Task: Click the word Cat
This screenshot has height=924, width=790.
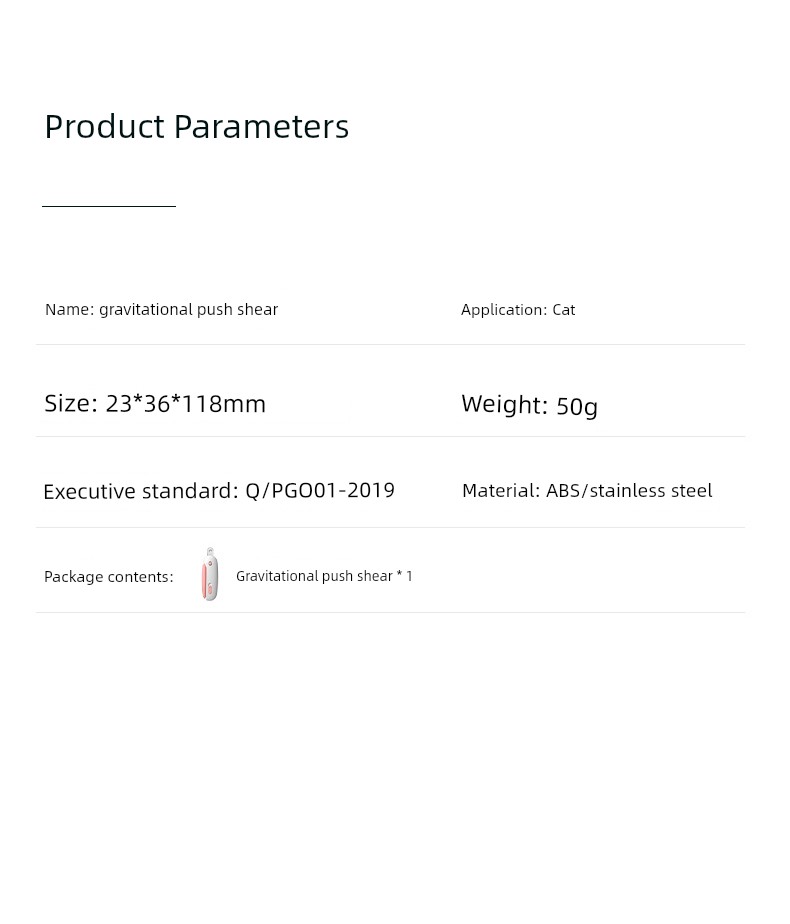Action: (x=564, y=310)
